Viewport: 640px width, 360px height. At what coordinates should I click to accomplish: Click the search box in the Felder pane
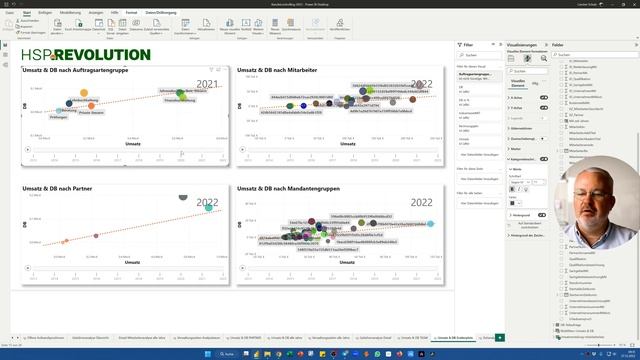(595, 55)
